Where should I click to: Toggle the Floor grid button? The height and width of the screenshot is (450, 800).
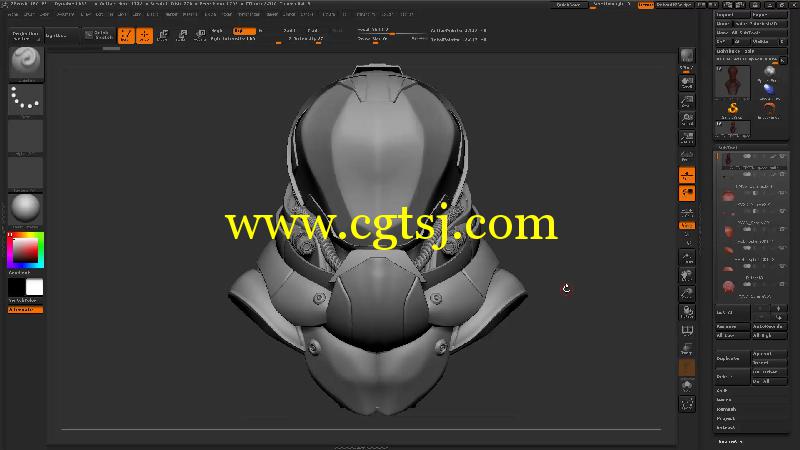687,175
